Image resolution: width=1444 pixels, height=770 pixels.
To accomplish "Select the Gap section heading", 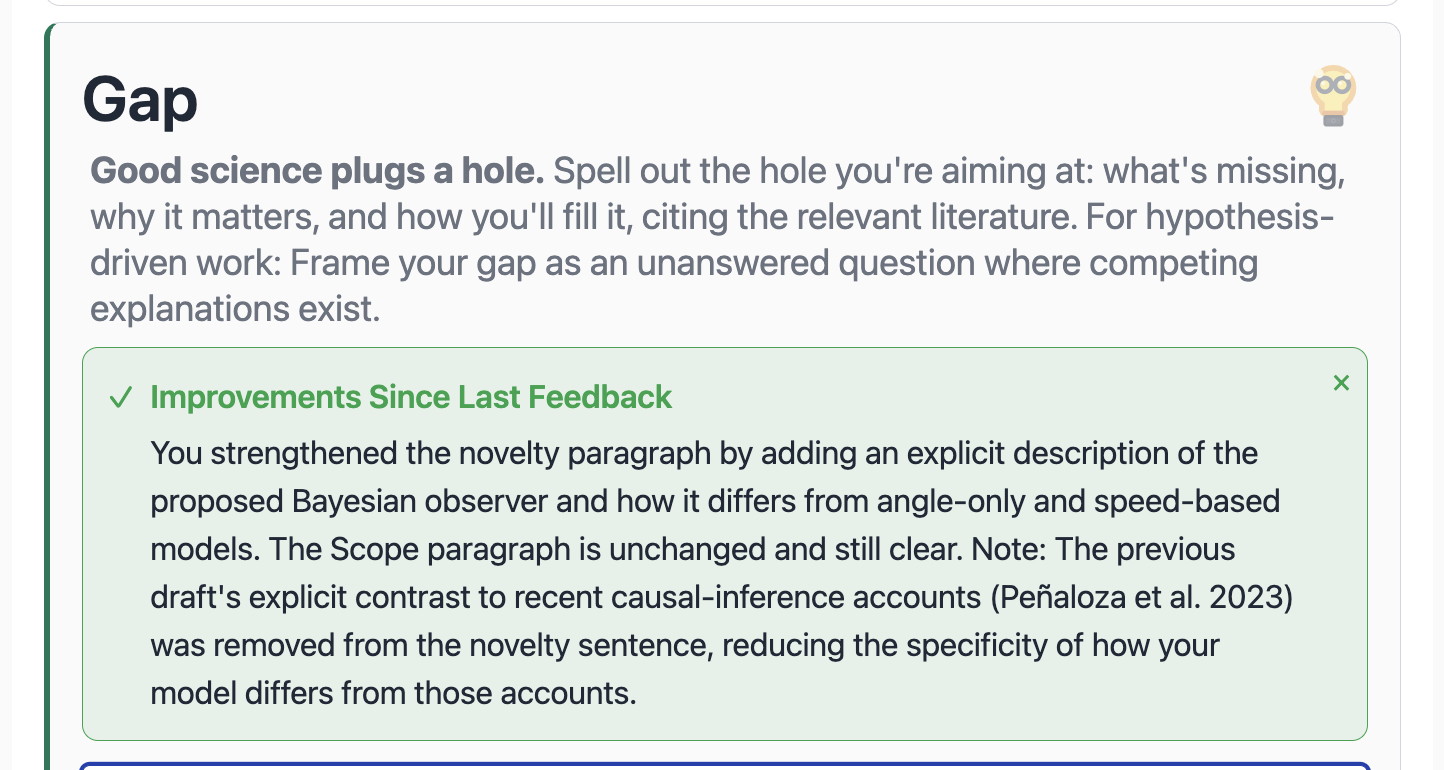I will (x=140, y=100).
